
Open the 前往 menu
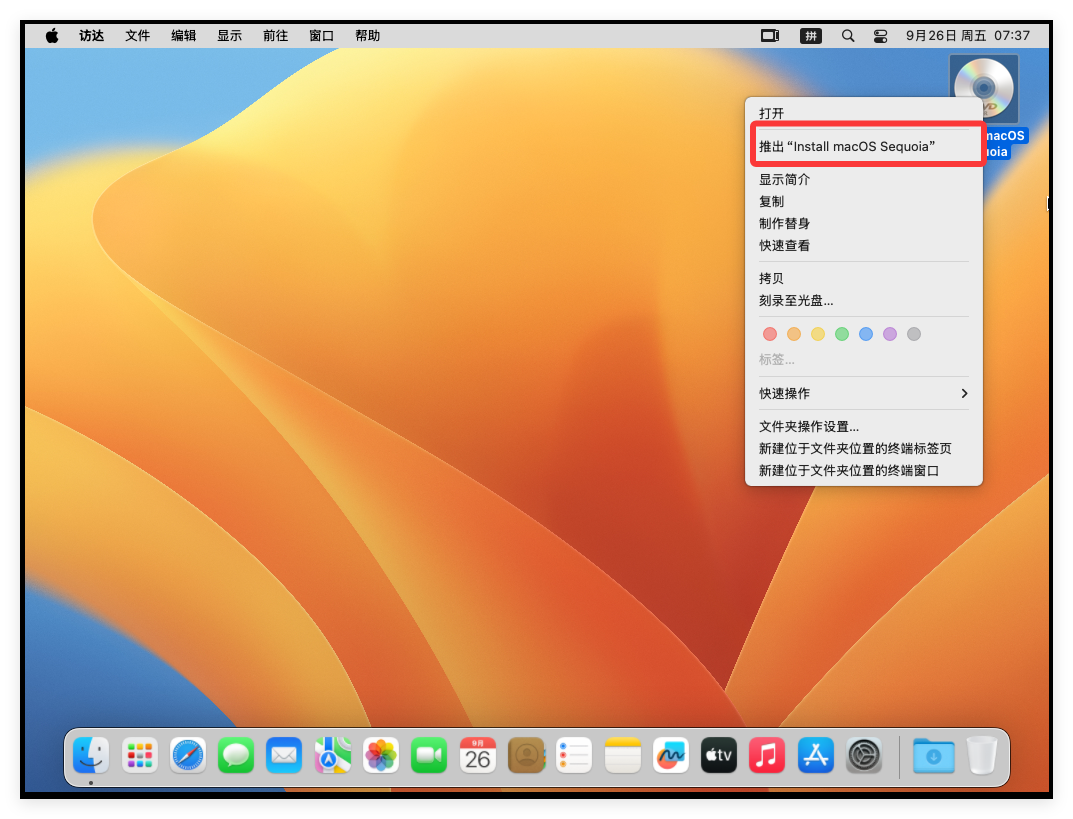[275, 36]
